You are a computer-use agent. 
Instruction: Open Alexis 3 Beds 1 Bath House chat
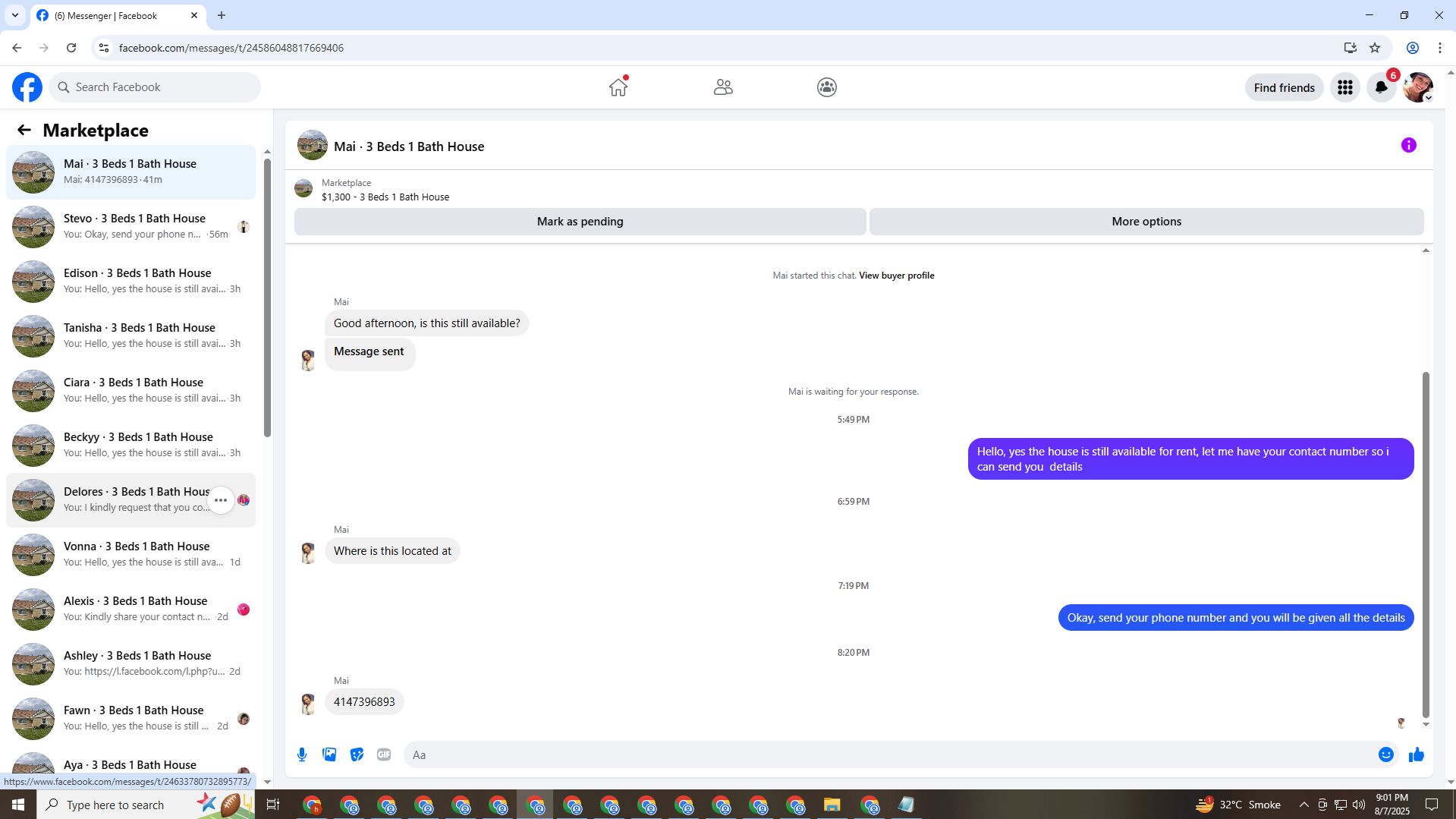(131, 609)
